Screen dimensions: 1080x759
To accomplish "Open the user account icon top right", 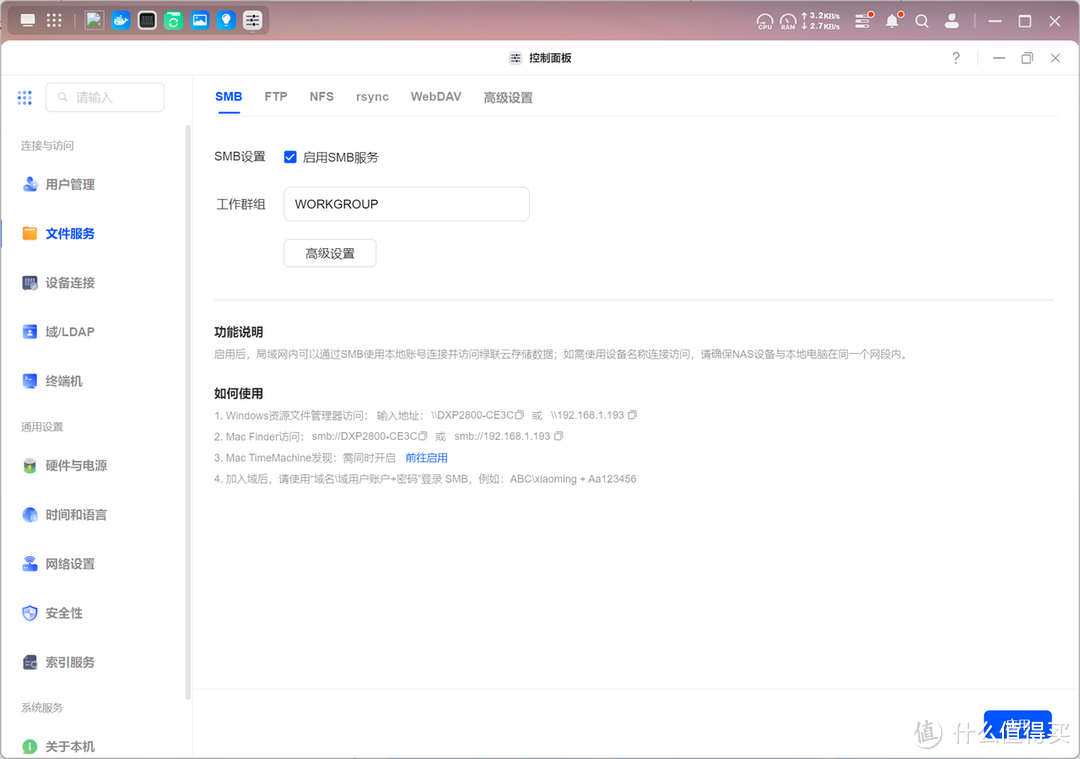I will point(952,20).
